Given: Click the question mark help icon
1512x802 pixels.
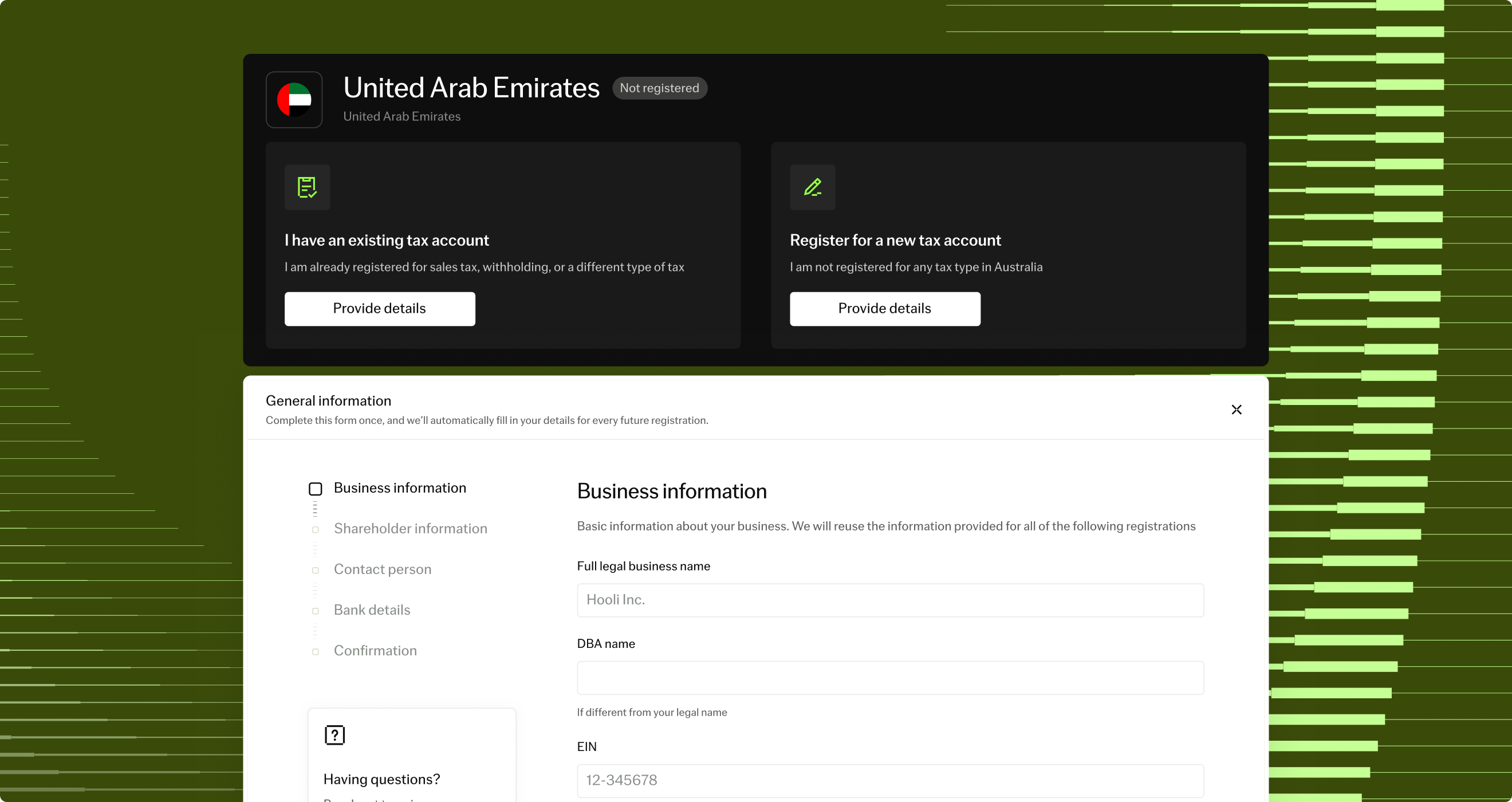Looking at the screenshot, I should click(334, 735).
